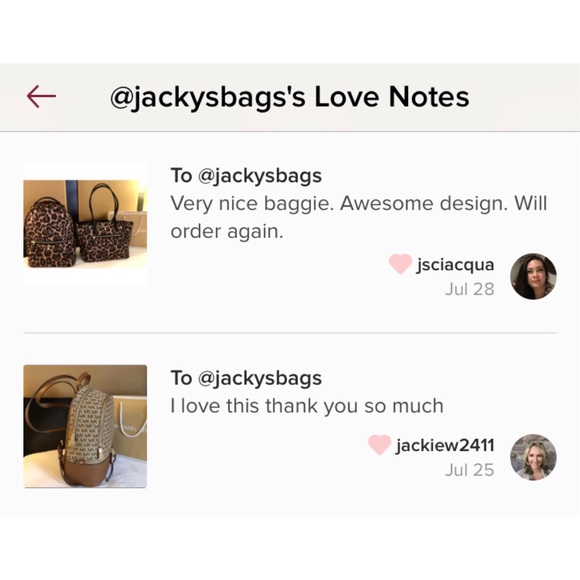Open the jsciacqua username link
The height and width of the screenshot is (580, 580).
tap(455, 265)
